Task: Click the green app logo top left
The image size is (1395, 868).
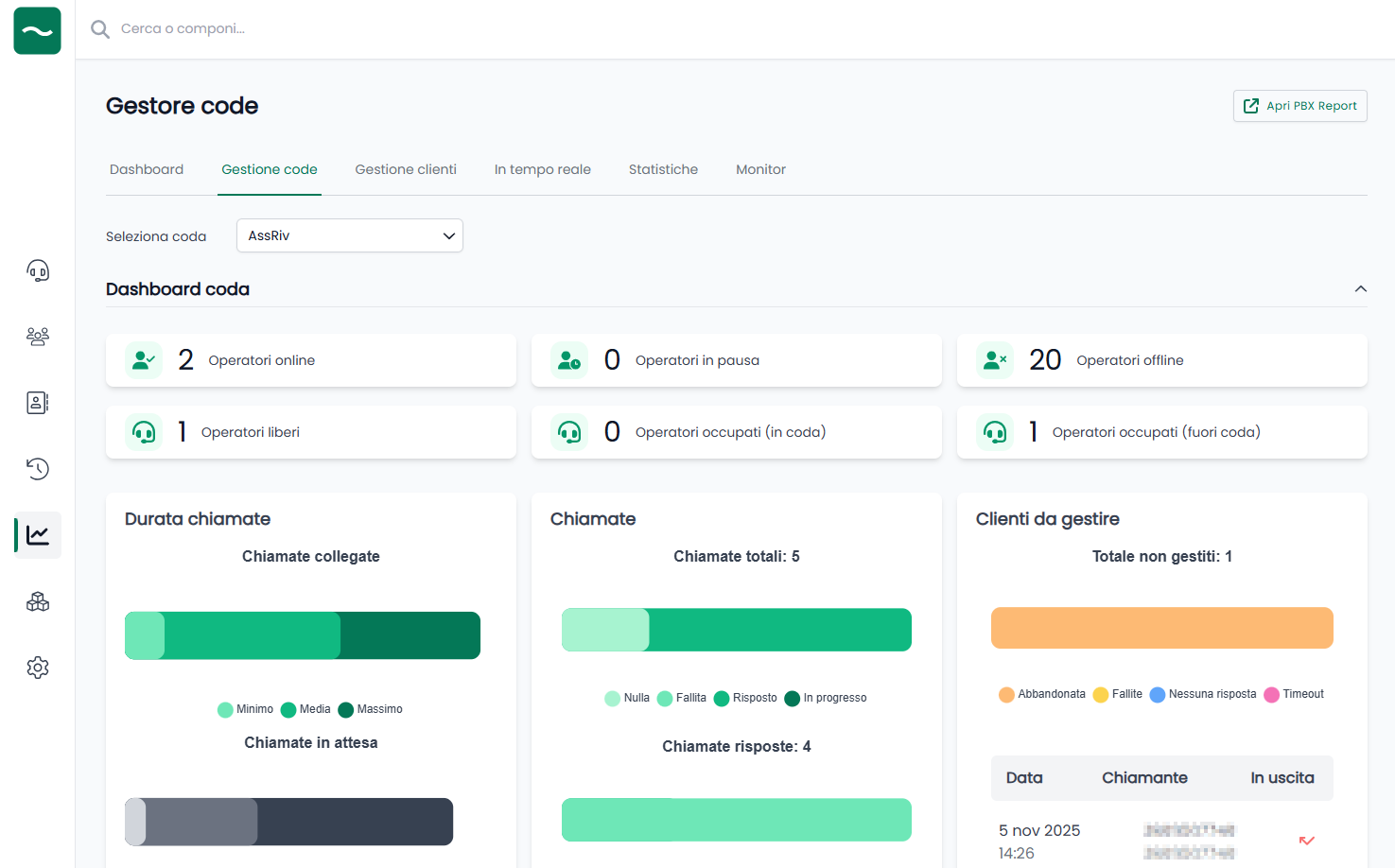Action: pyautogui.click(x=37, y=30)
